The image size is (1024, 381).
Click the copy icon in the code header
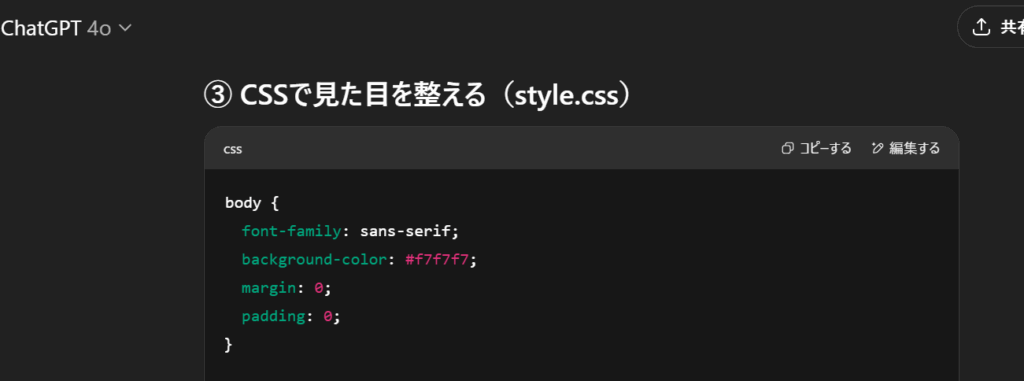tap(788, 148)
